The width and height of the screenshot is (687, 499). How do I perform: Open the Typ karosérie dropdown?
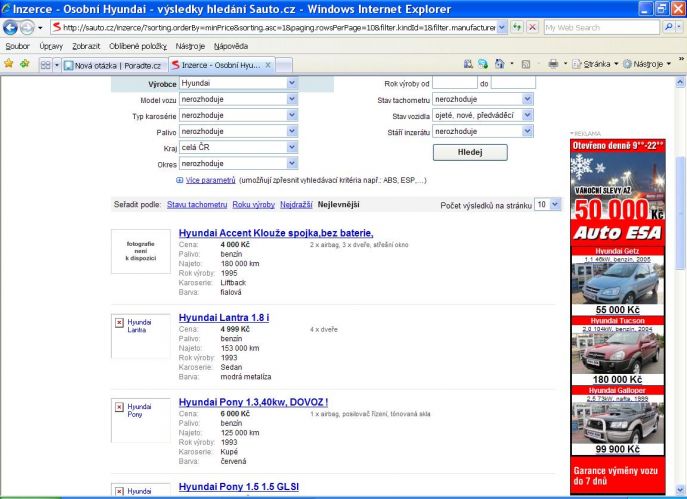[239, 116]
